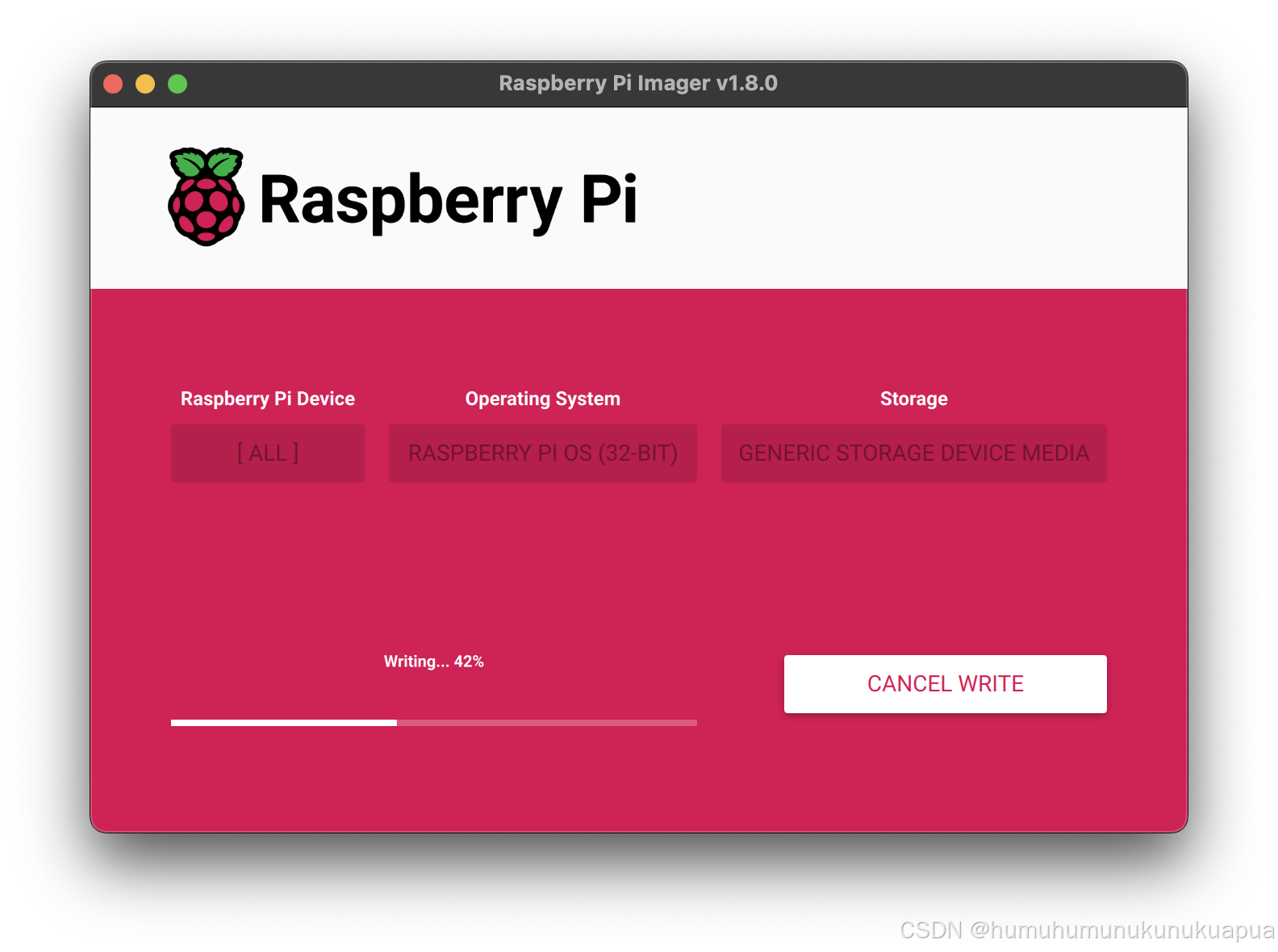Click the yellow minimize window button
Image resolution: width=1278 pixels, height=952 pixels.
click(145, 84)
